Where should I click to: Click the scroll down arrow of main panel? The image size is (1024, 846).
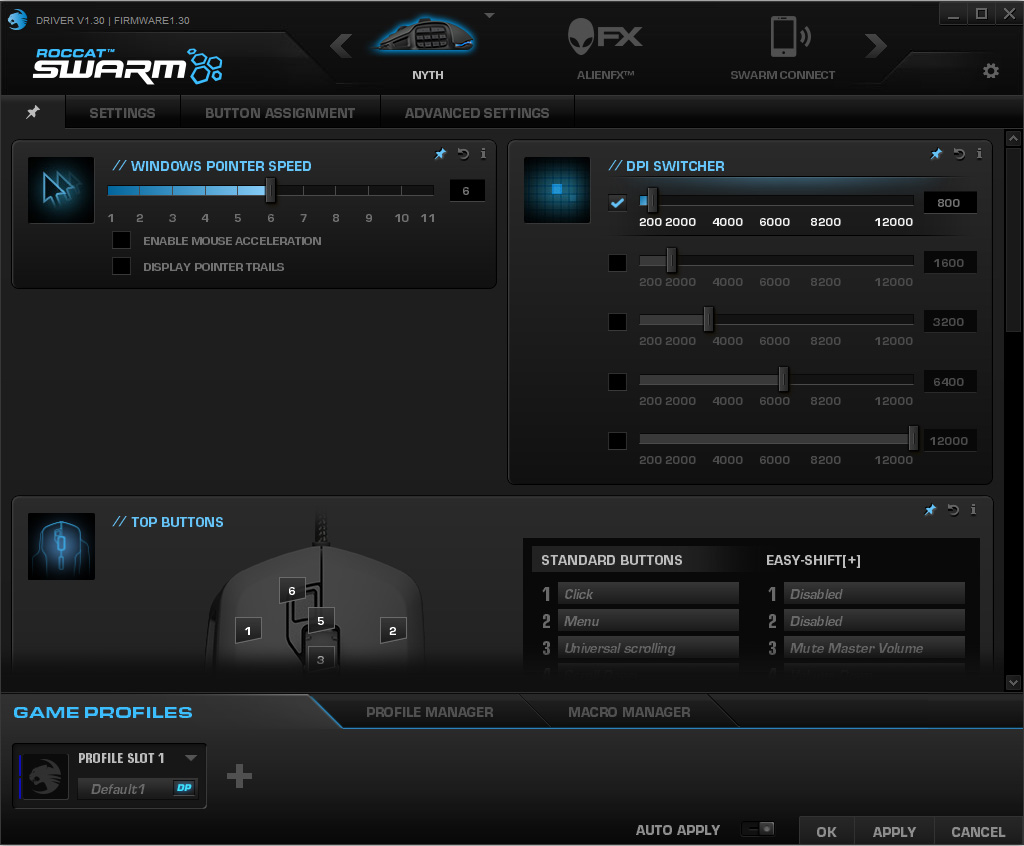[x=1013, y=682]
